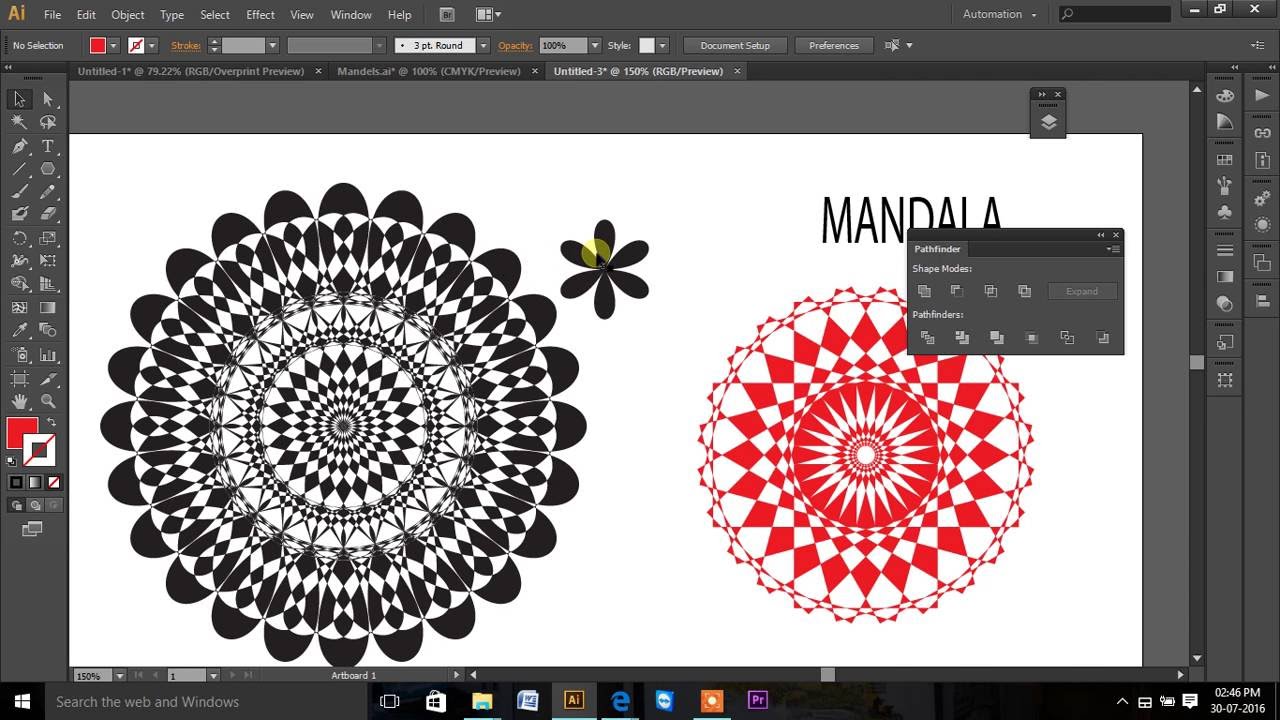Open the Color panel from dock
This screenshot has height=720, width=1280.
point(1225,96)
